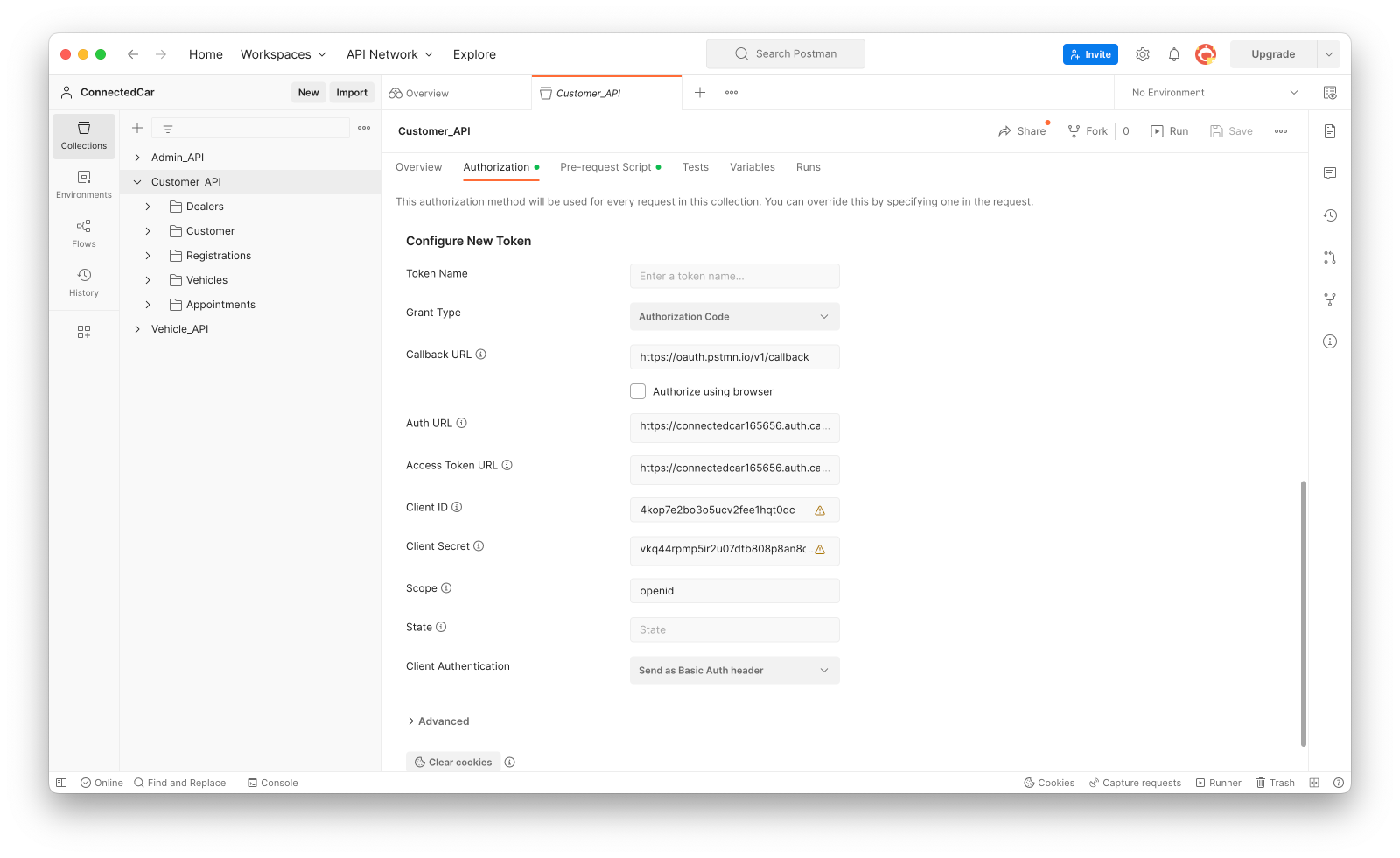The image size is (1400, 858).
Task: Click the State input field
Action: coord(735,629)
